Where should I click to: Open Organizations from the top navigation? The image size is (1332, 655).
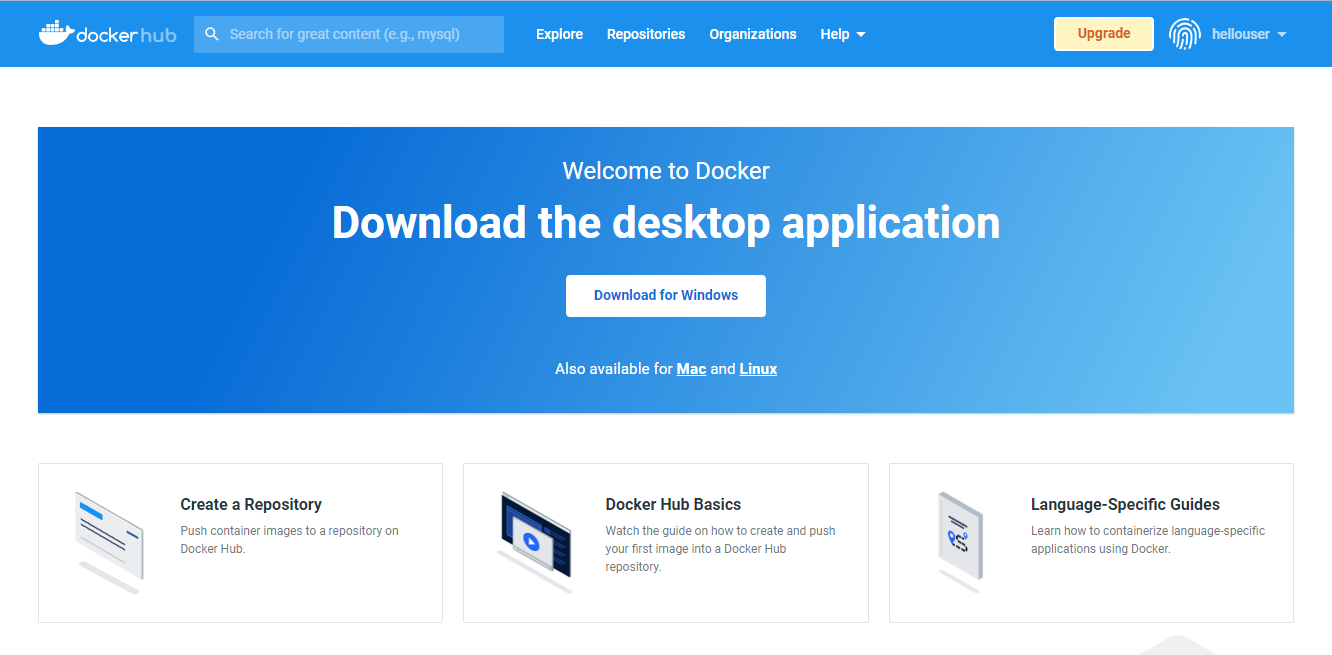753,34
